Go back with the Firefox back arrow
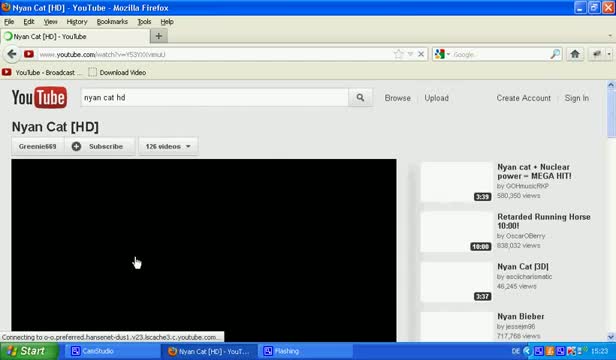 [12, 54]
